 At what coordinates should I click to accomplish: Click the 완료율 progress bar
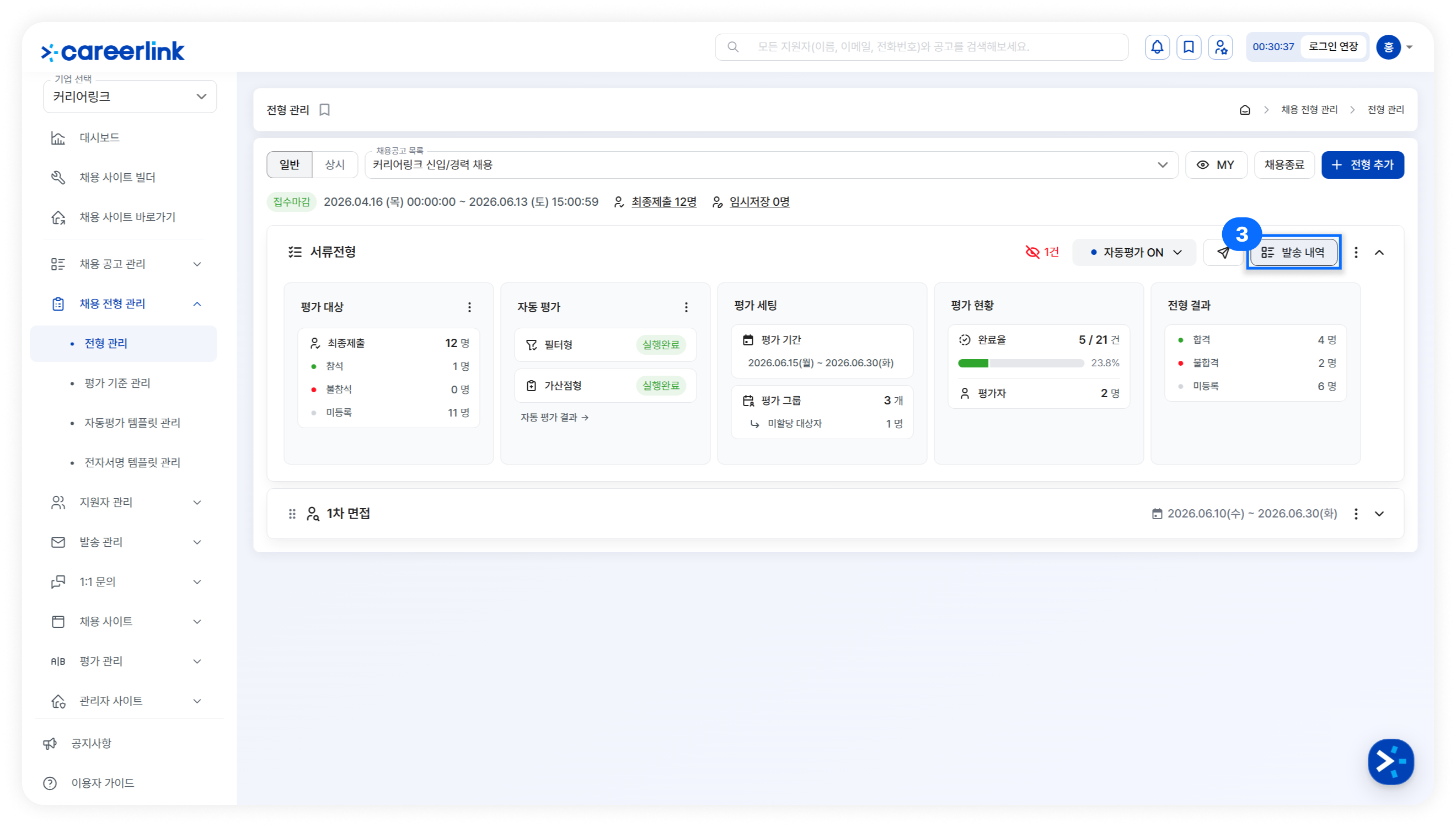(1021, 364)
